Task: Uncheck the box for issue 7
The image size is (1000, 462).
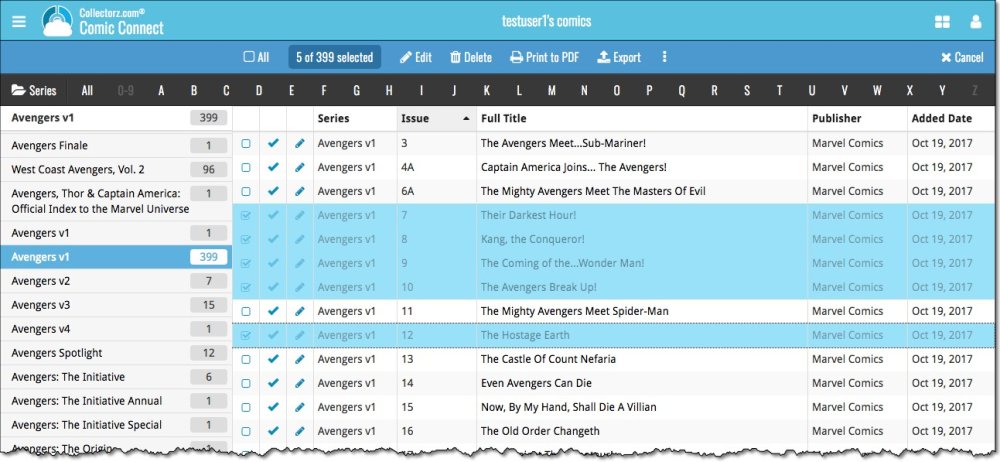Action: coord(246,216)
